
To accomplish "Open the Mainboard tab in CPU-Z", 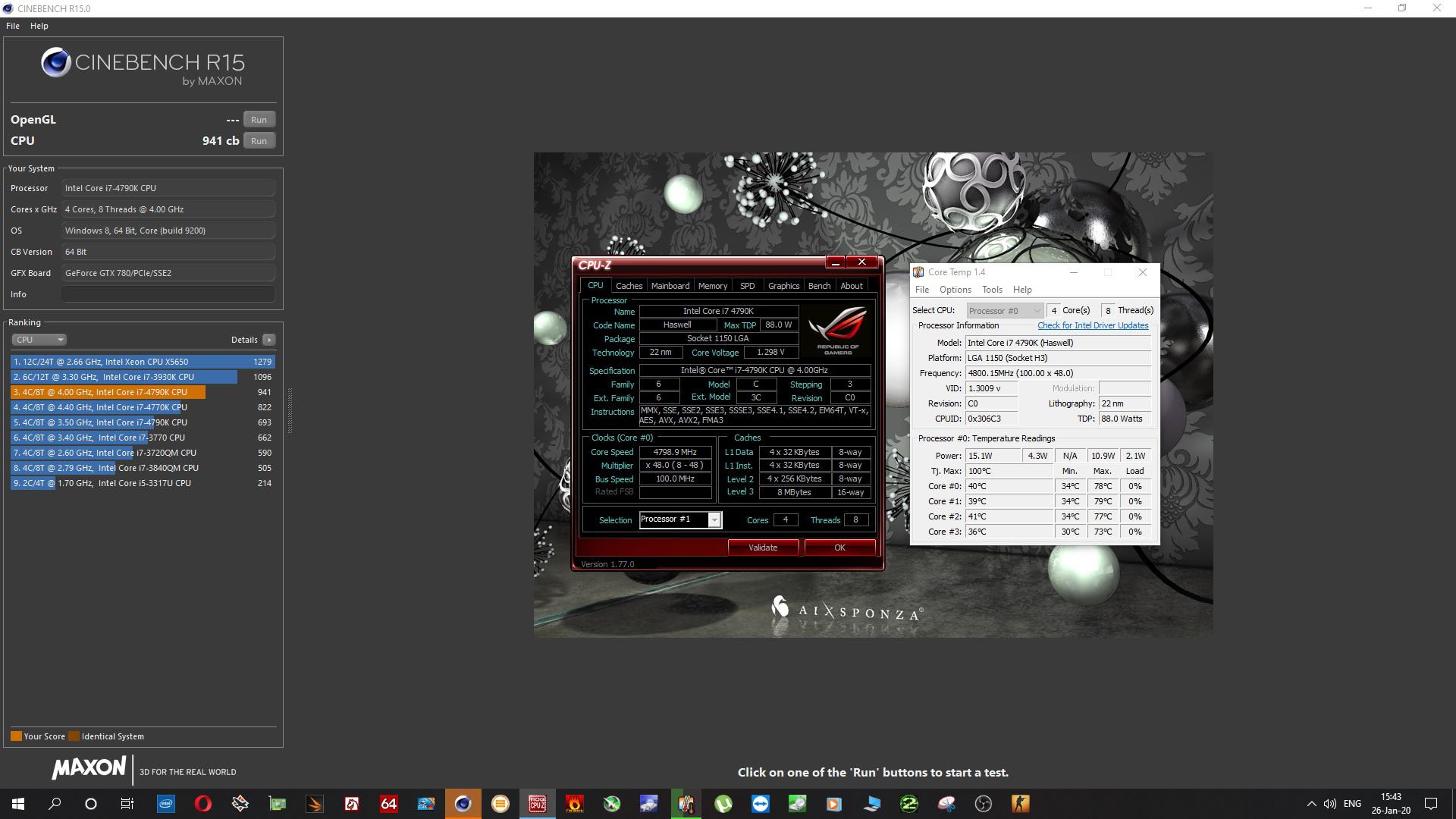I will pyautogui.click(x=670, y=286).
